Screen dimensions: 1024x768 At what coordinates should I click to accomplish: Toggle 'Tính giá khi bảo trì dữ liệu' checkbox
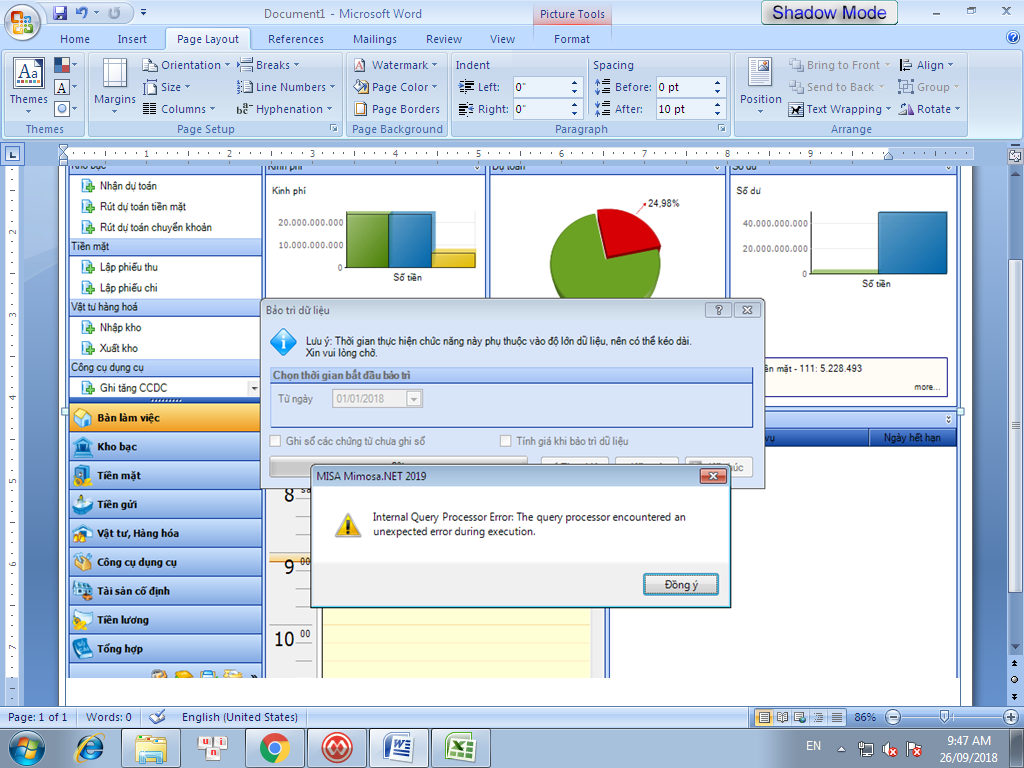(x=505, y=441)
